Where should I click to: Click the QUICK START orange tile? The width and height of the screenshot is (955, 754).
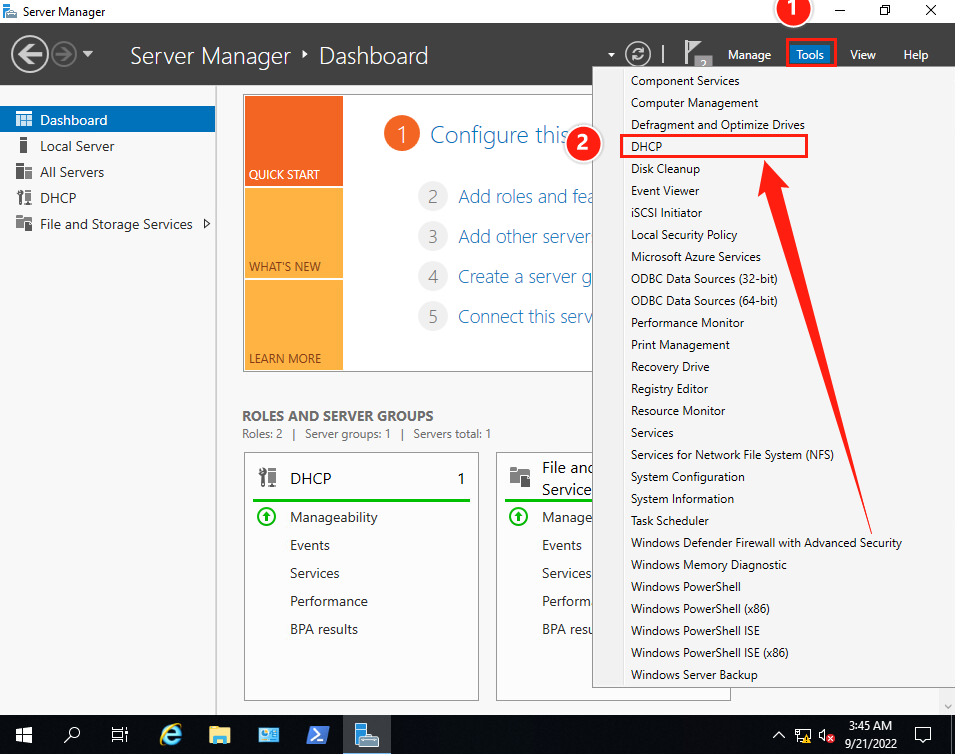coord(293,141)
